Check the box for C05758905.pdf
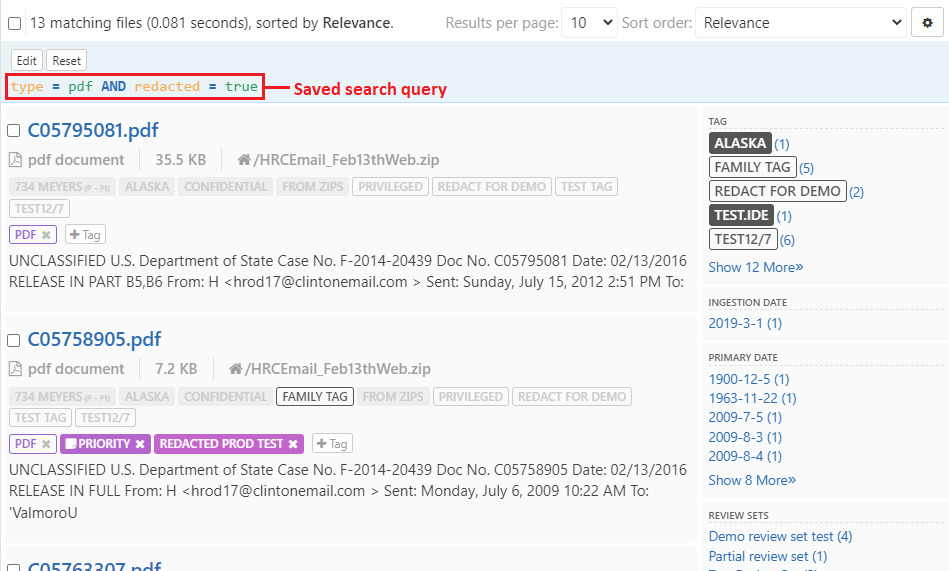Image resolution: width=949 pixels, height=571 pixels. pos(13,340)
